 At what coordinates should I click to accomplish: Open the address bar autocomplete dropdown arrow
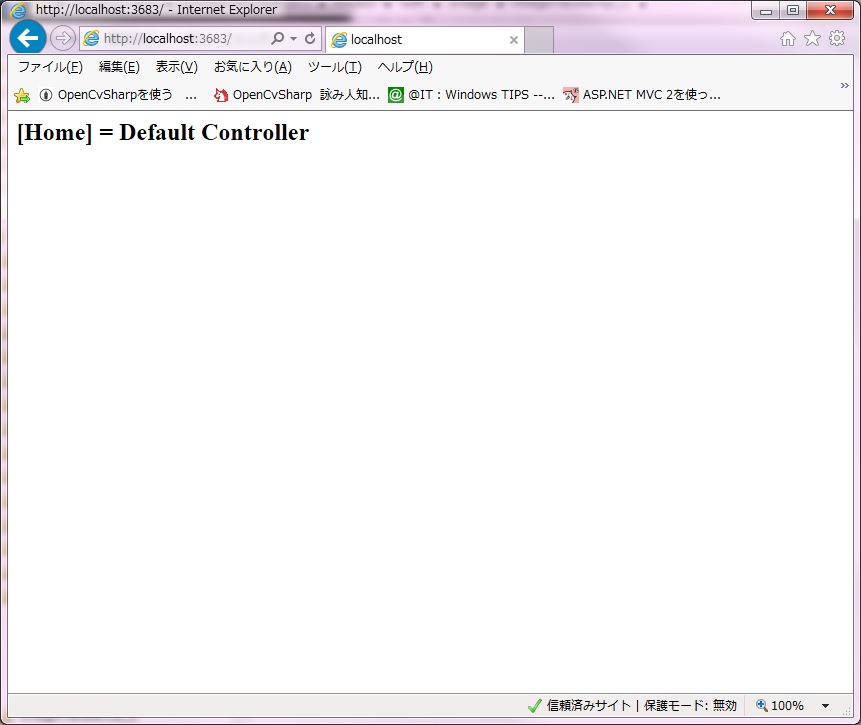point(293,38)
